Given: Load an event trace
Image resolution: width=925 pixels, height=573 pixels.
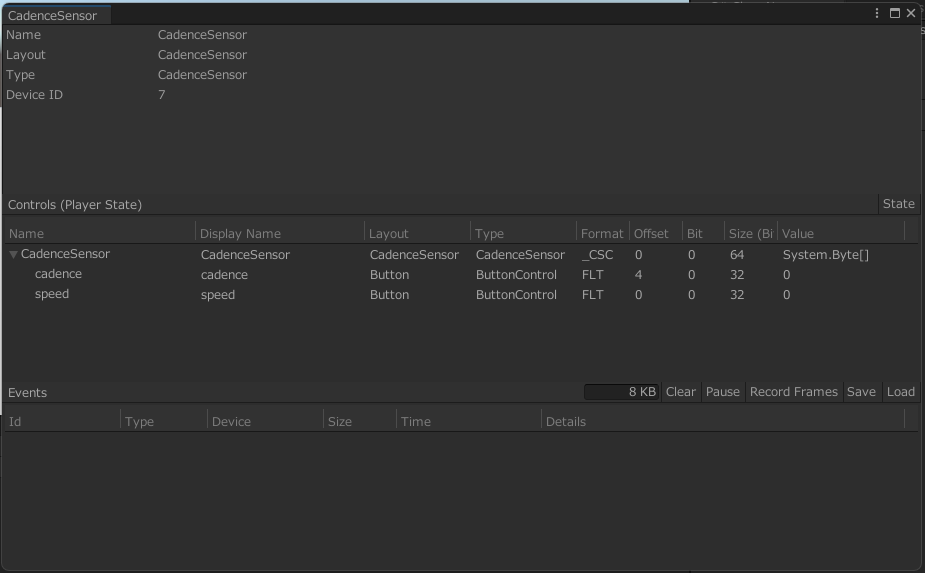Looking at the screenshot, I should [901, 392].
